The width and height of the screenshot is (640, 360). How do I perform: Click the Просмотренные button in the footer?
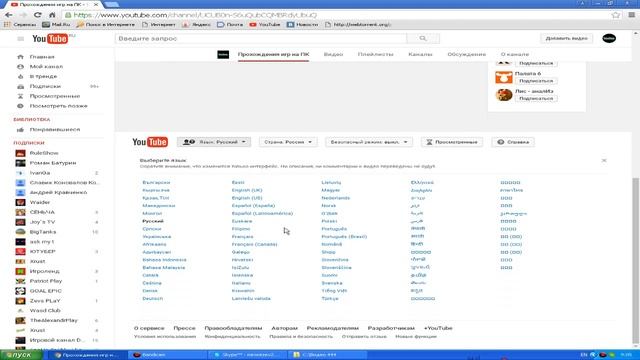[452, 142]
